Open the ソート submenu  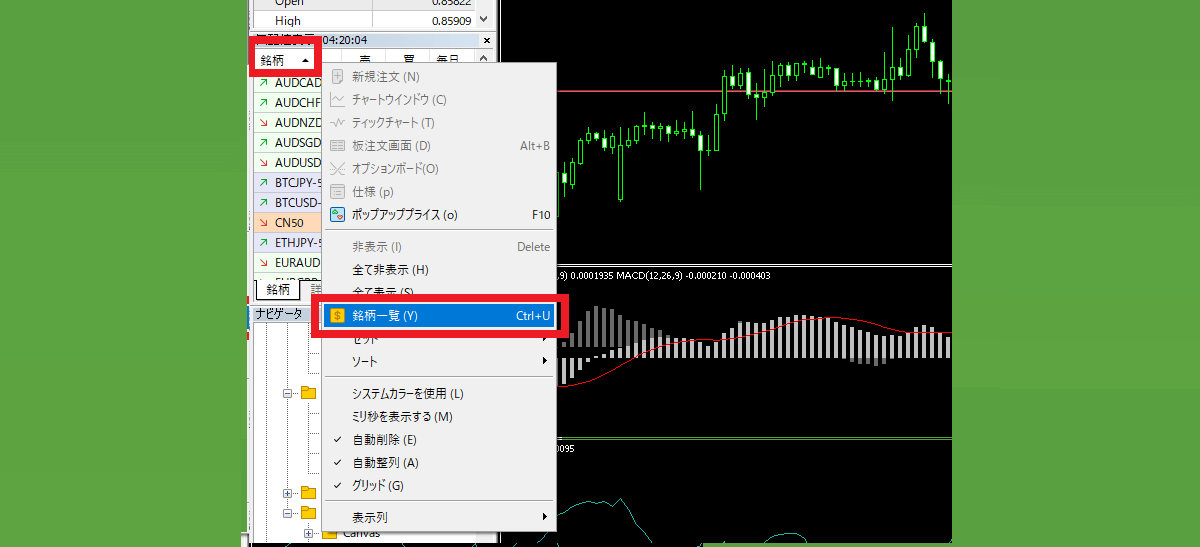pos(438,361)
